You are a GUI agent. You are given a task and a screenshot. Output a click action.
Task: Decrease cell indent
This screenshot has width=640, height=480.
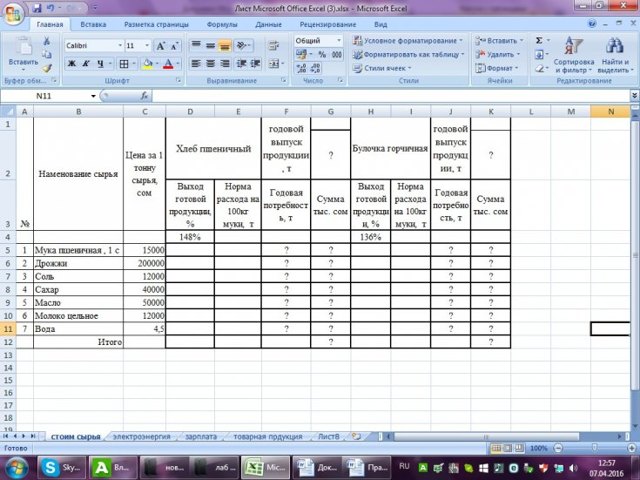click(x=241, y=64)
